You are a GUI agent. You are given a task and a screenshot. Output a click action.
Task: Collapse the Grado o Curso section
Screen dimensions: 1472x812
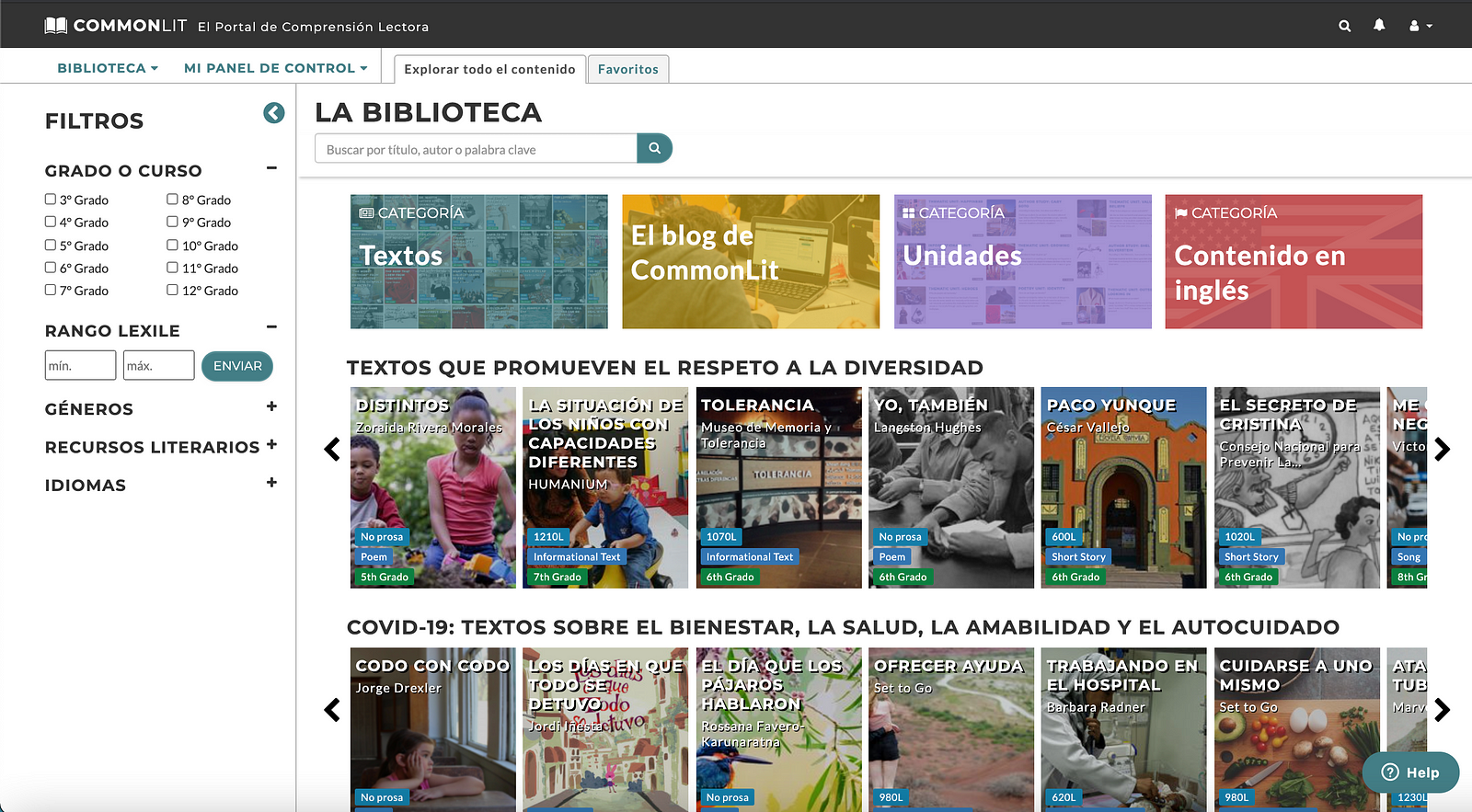(x=271, y=167)
